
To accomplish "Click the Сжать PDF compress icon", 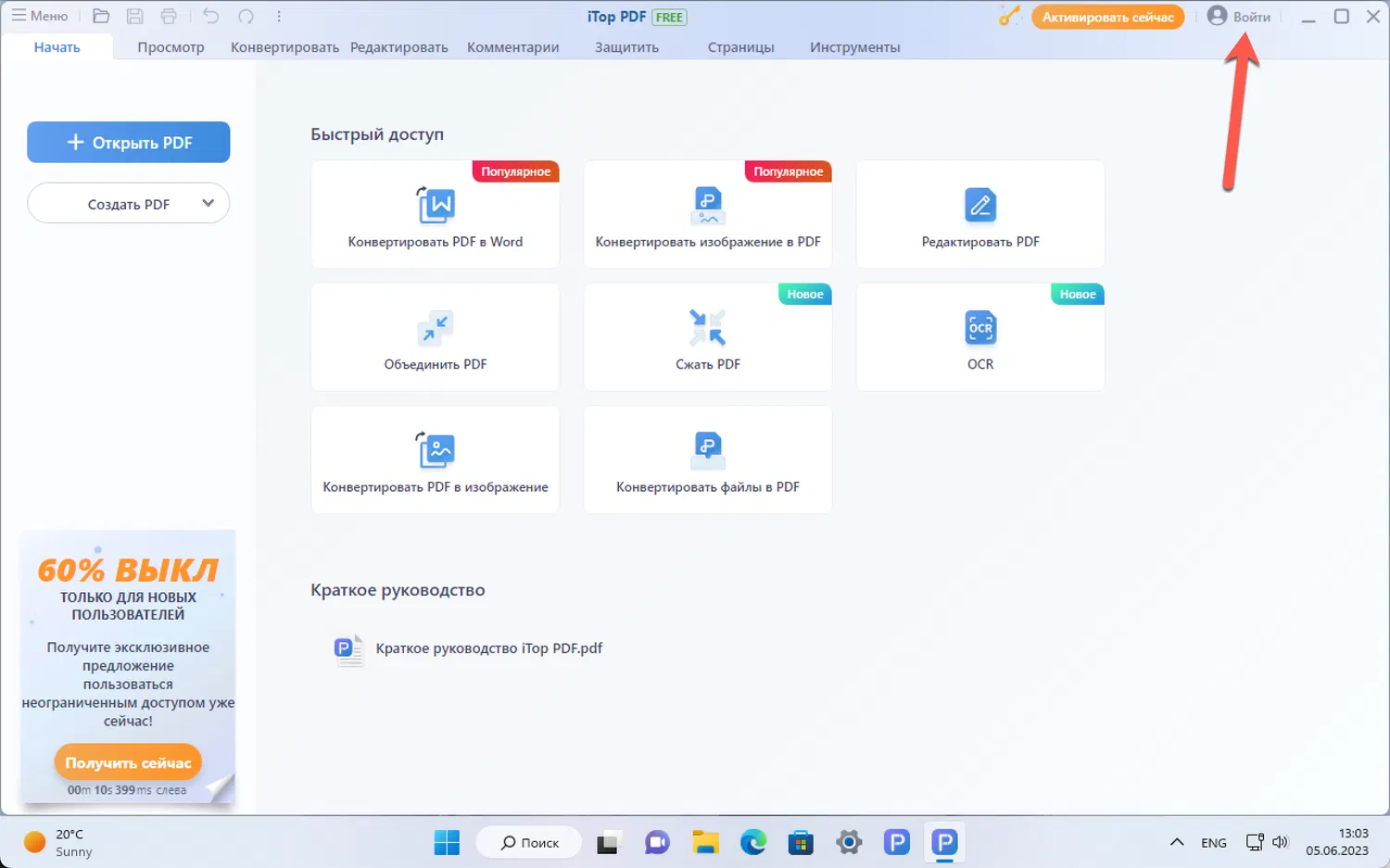I will click(708, 328).
